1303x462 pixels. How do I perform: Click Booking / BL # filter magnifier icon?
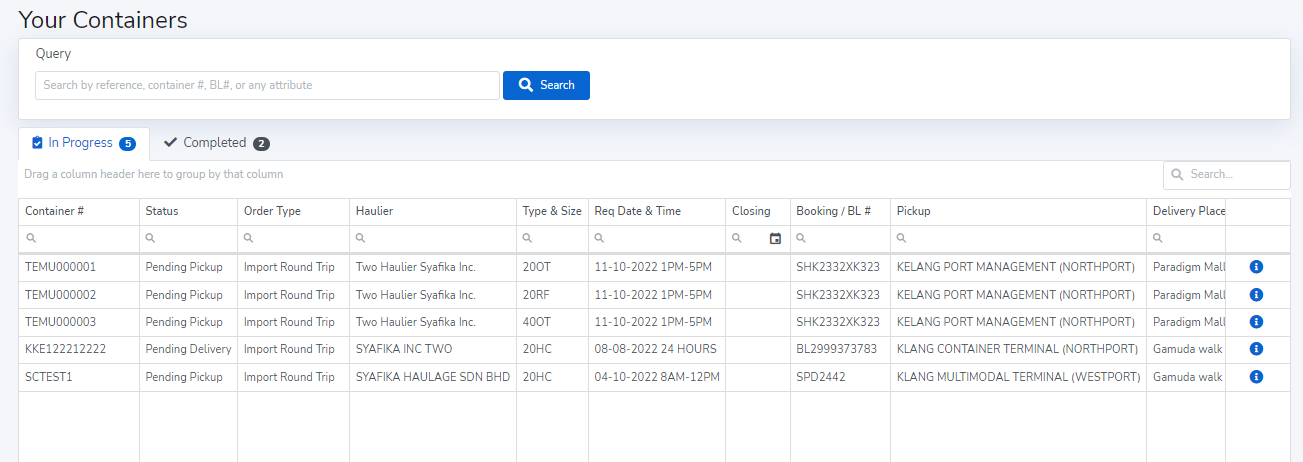click(802, 239)
